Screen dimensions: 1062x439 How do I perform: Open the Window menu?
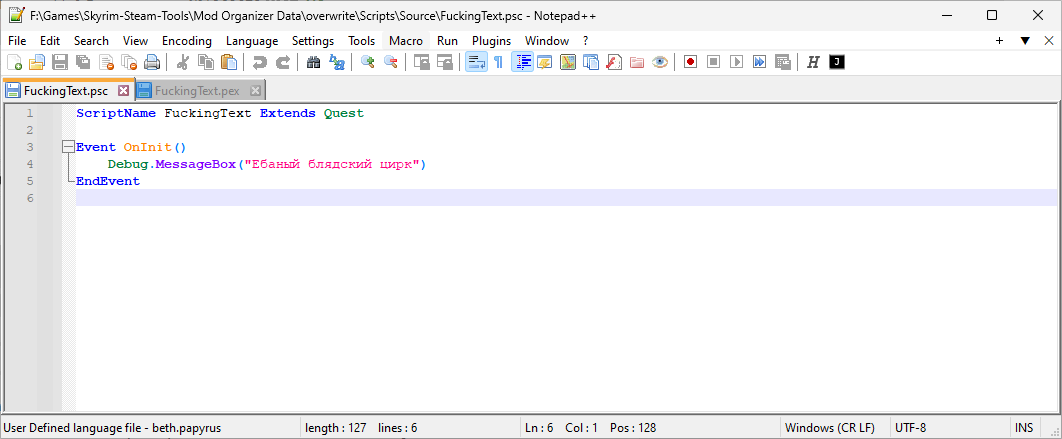[547, 41]
